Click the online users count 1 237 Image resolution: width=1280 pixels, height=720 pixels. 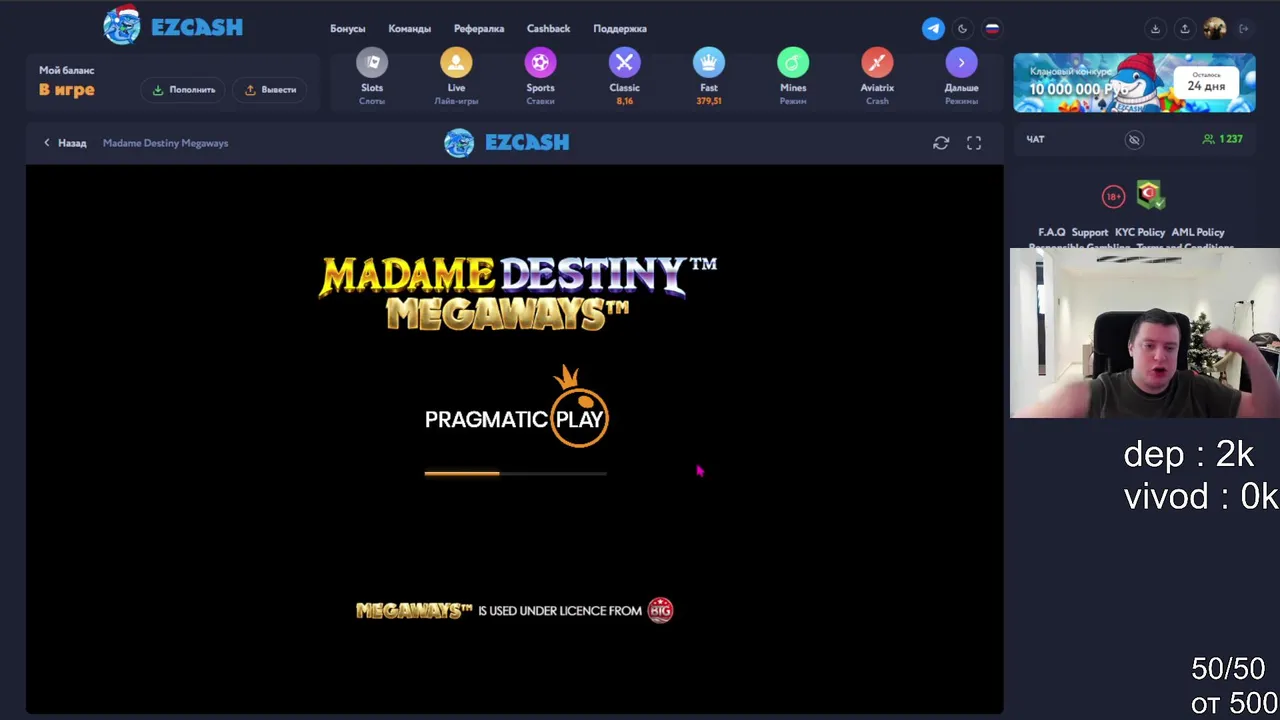tap(1223, 139)
